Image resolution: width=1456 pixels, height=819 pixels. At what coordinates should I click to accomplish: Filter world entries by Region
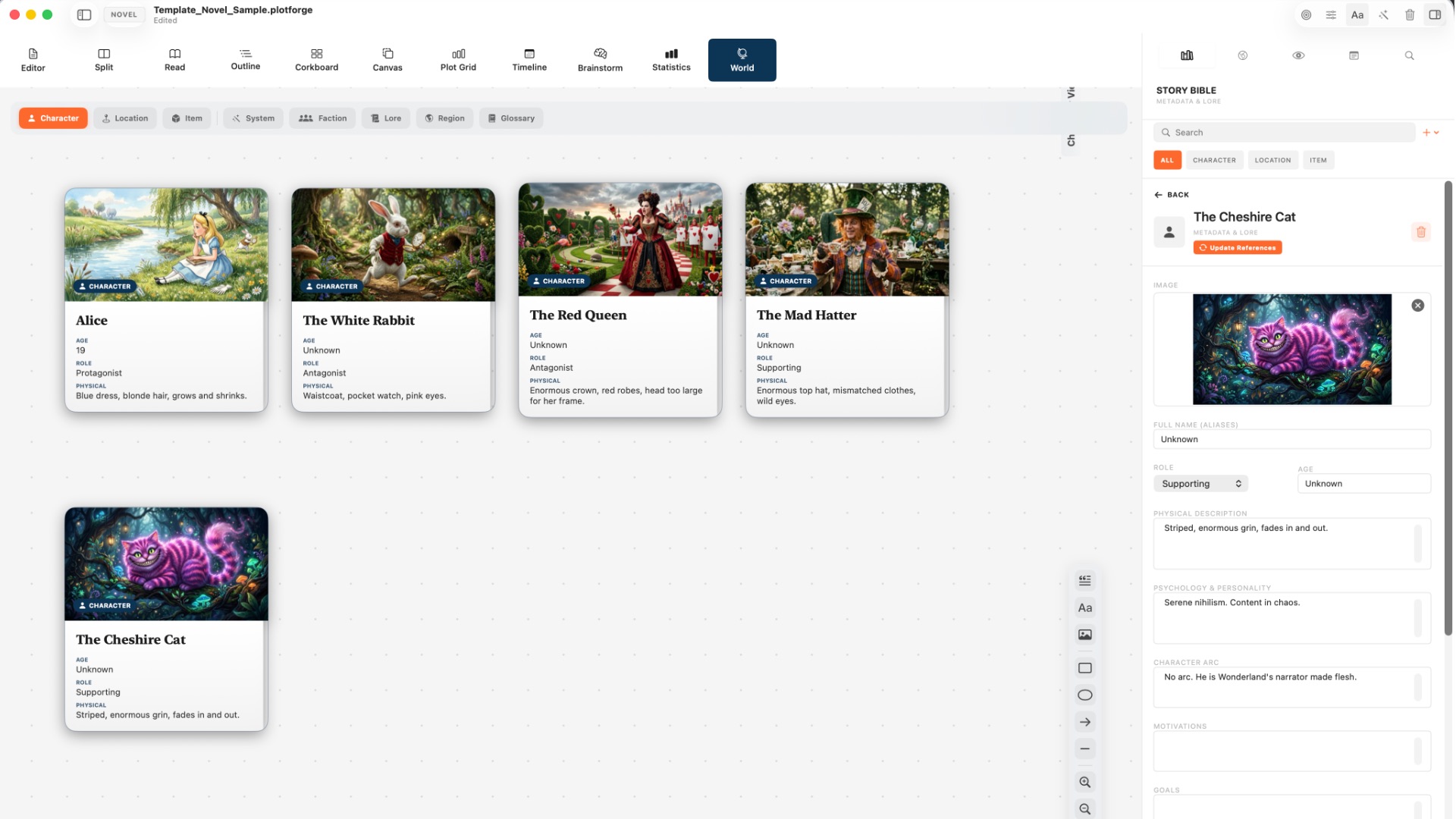click(444, 118)
